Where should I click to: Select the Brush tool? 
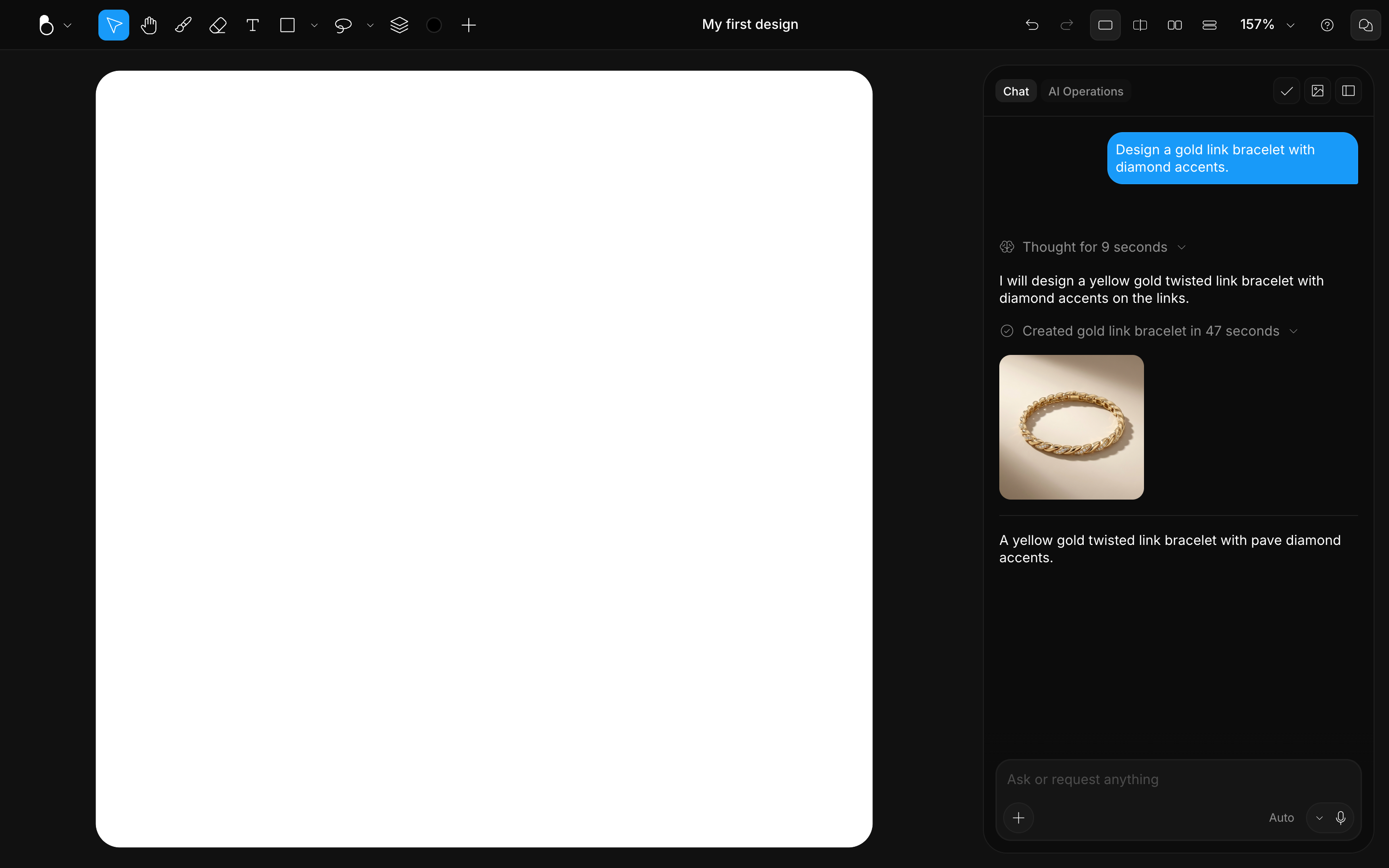click(183, 25)
